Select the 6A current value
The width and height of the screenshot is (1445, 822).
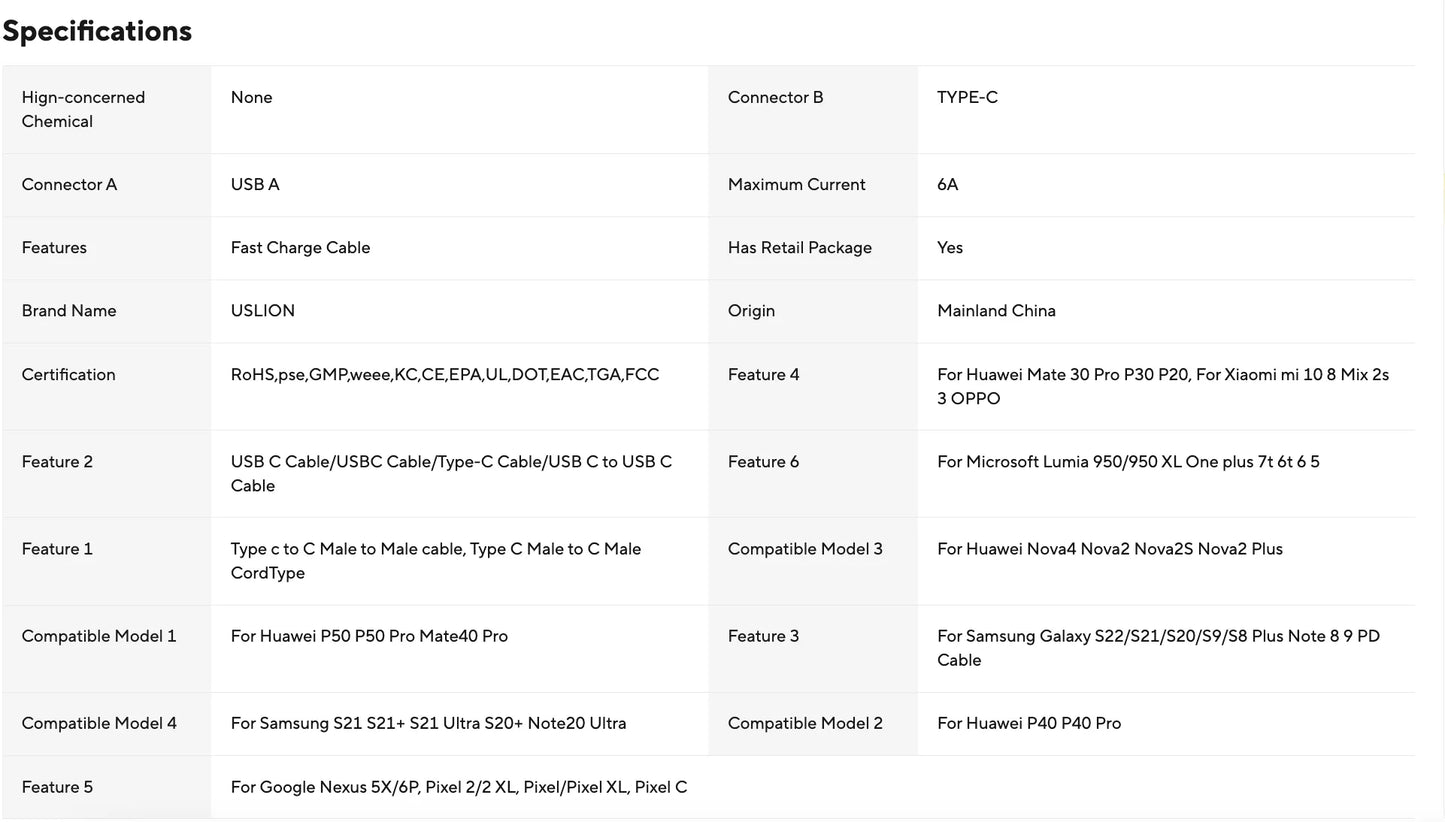(x=947, y=185)
